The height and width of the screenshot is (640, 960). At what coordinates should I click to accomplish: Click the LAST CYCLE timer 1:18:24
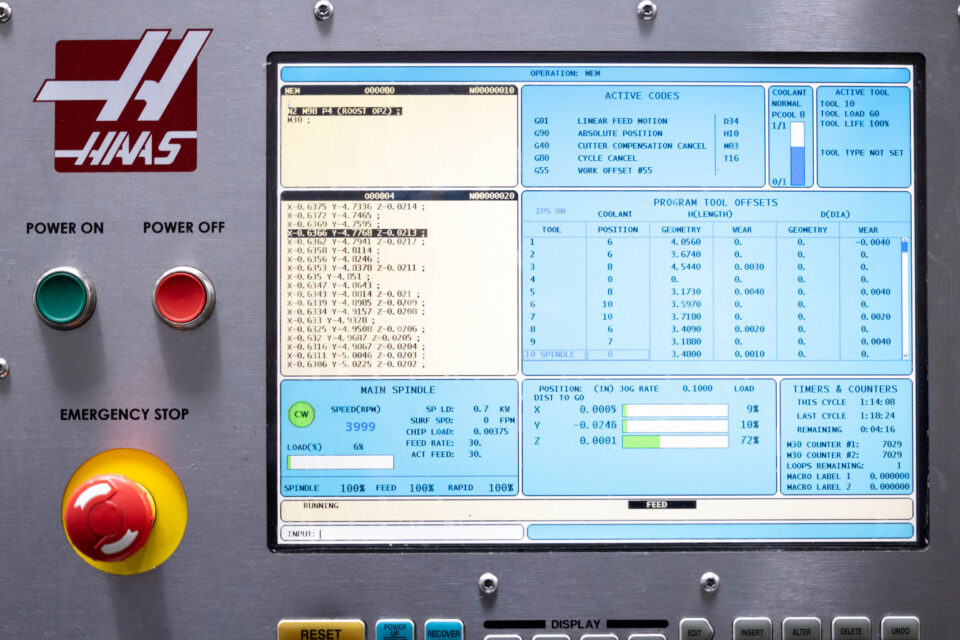pyautogui.click(x=877, y=416)
